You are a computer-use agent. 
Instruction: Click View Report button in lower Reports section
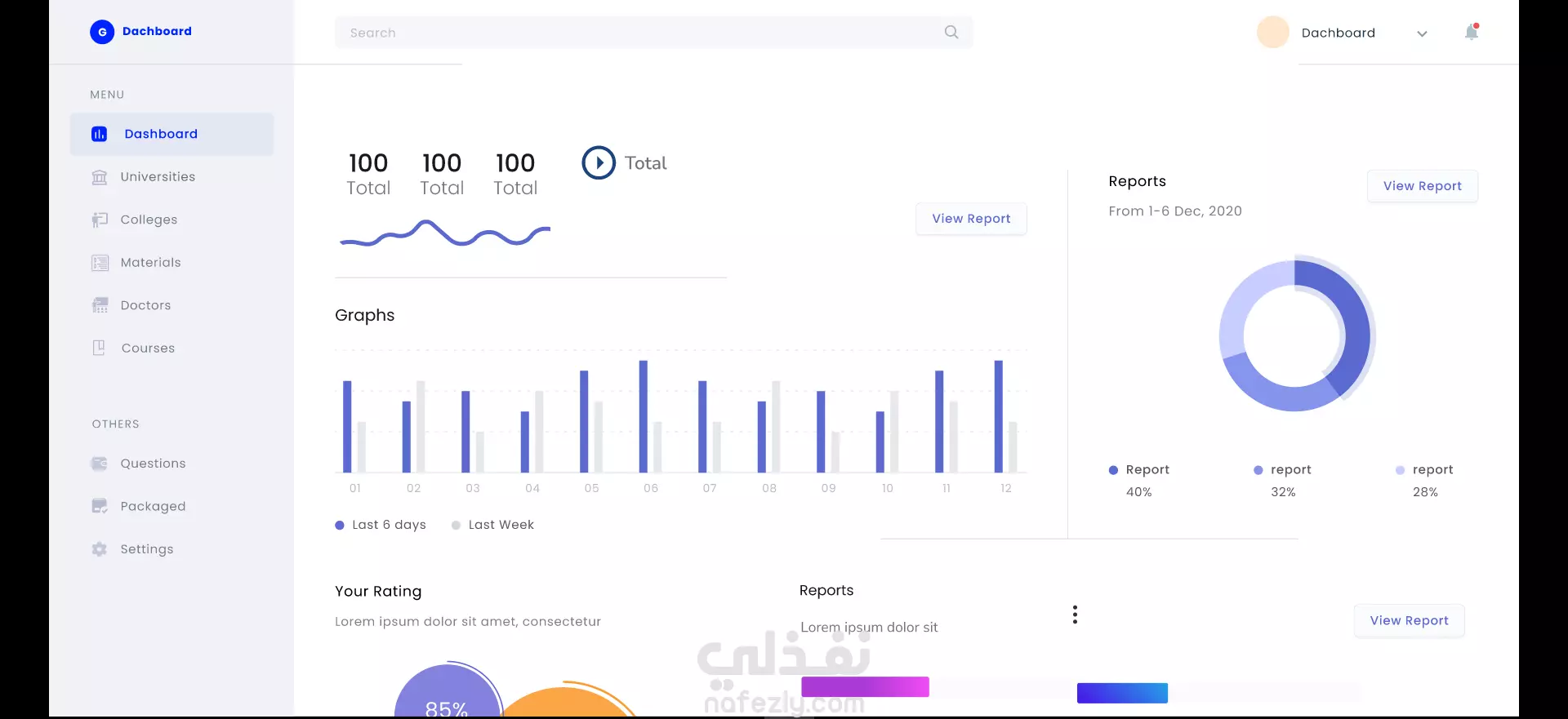point(1409,620)
